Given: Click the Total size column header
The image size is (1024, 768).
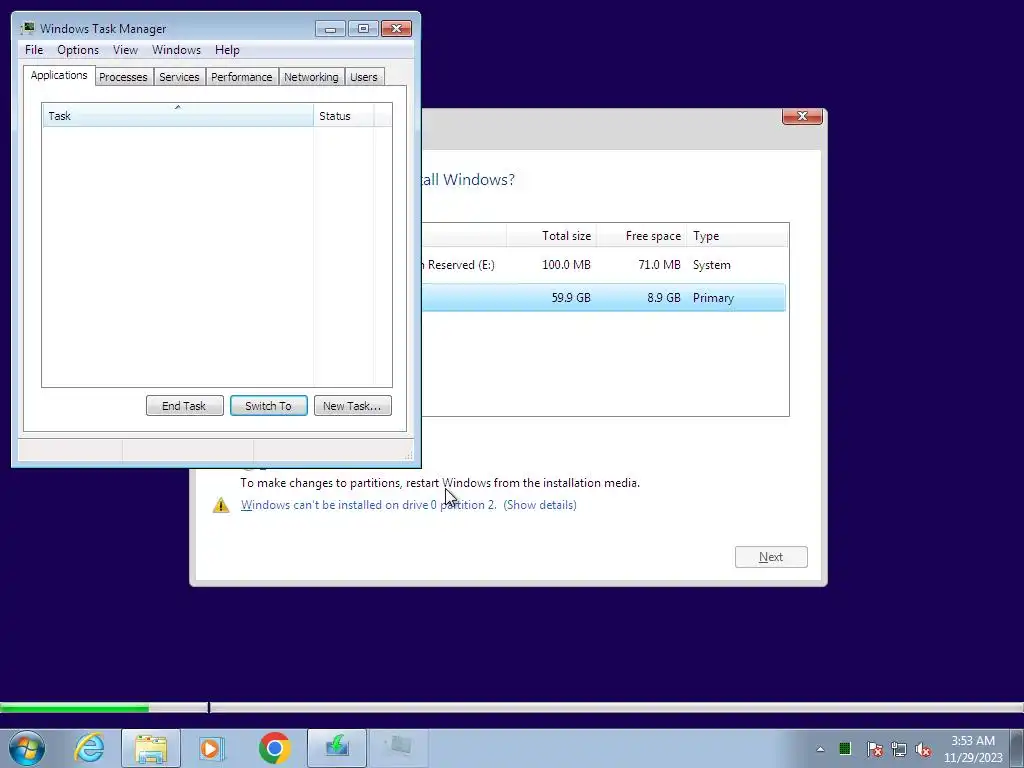Looking at the screenshot, I should point(552,236).
